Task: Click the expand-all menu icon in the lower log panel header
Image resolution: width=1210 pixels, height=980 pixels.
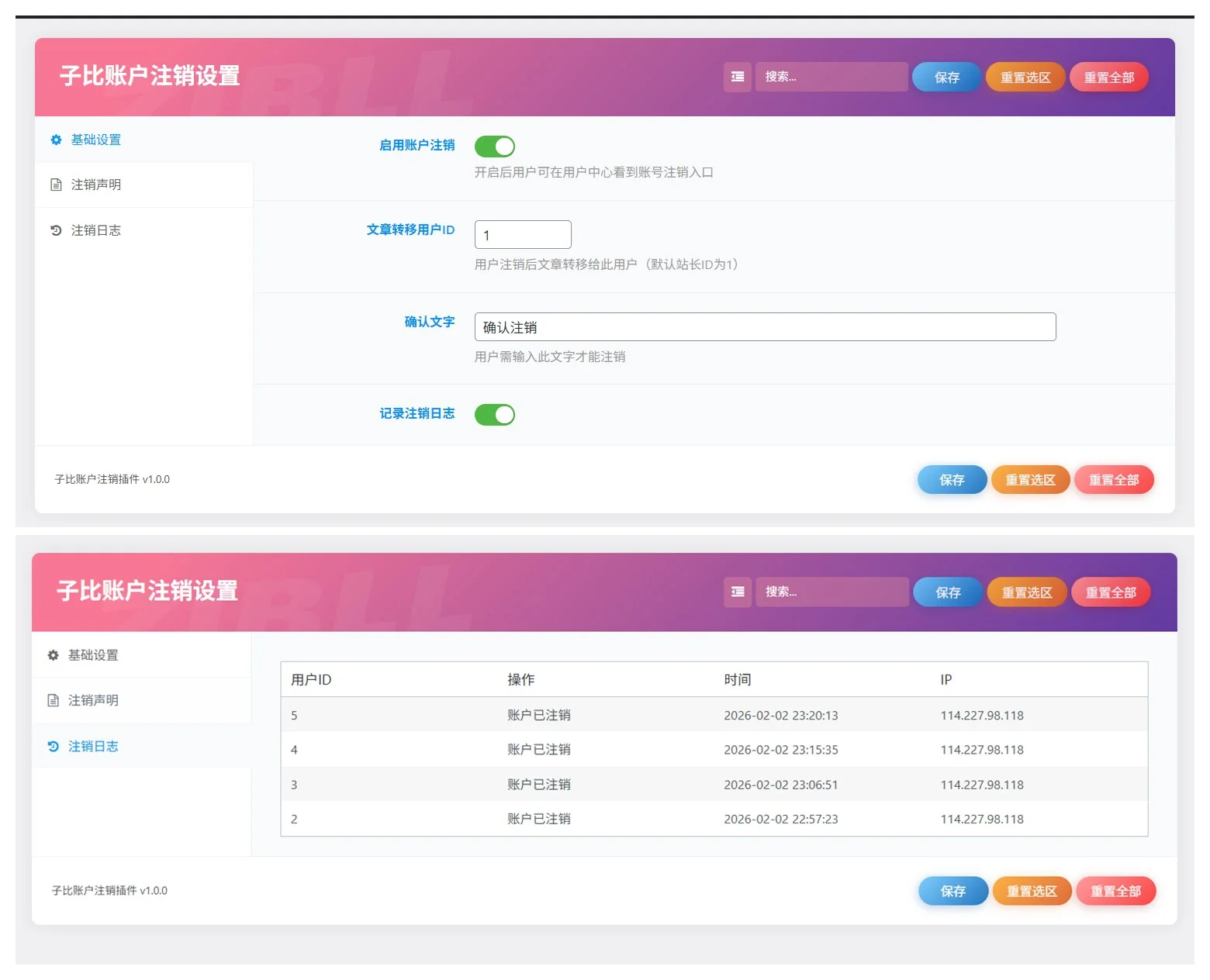Action: click(737, 592)
